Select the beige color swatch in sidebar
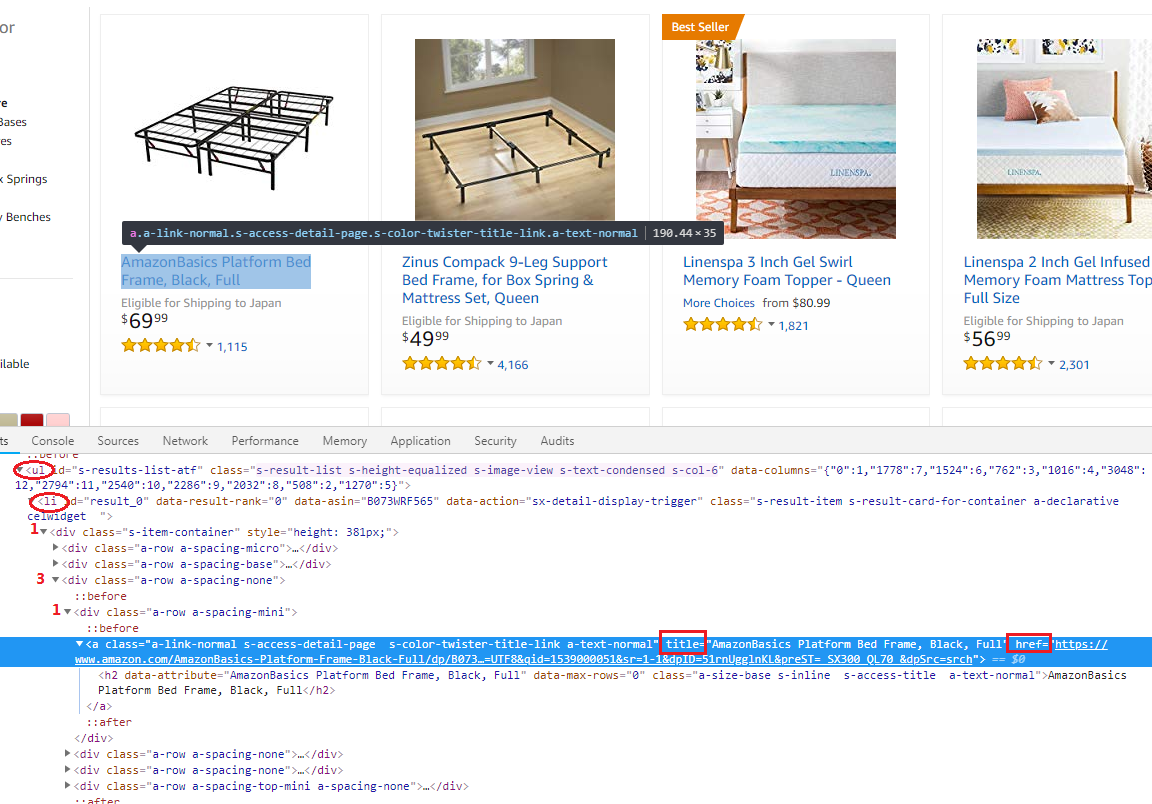 pyautogui.click(x=8, y=420)
